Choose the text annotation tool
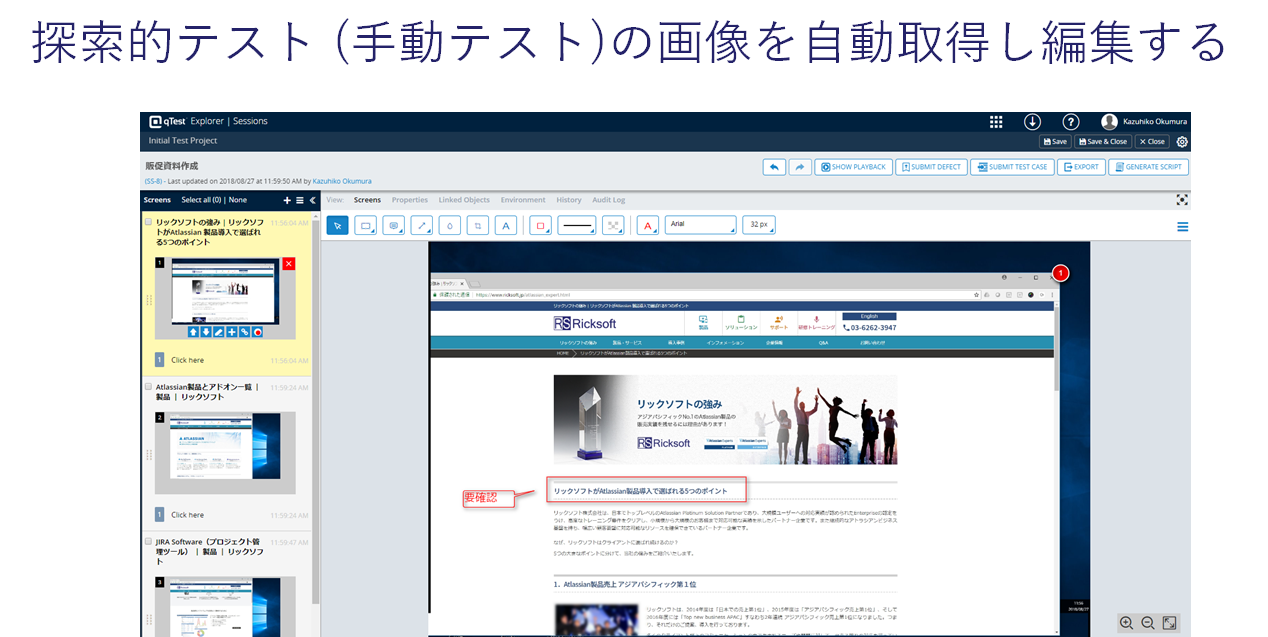The height and width of the screenshot is (637, 1268). 506,226
